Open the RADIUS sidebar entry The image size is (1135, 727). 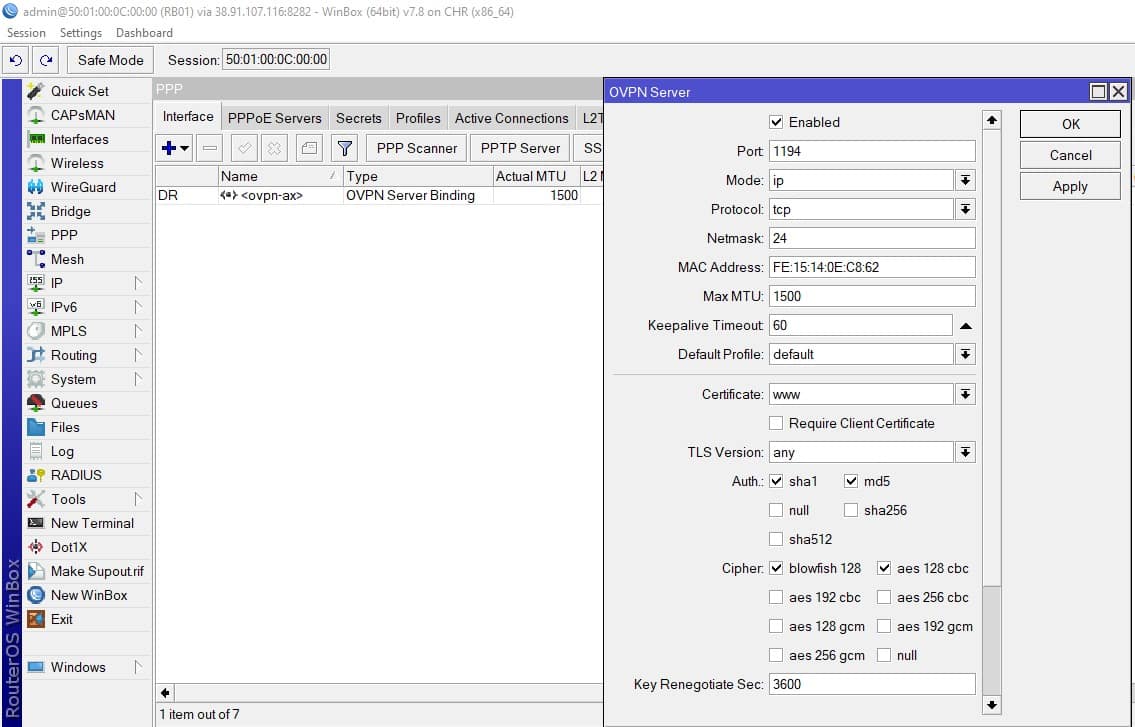76,475
